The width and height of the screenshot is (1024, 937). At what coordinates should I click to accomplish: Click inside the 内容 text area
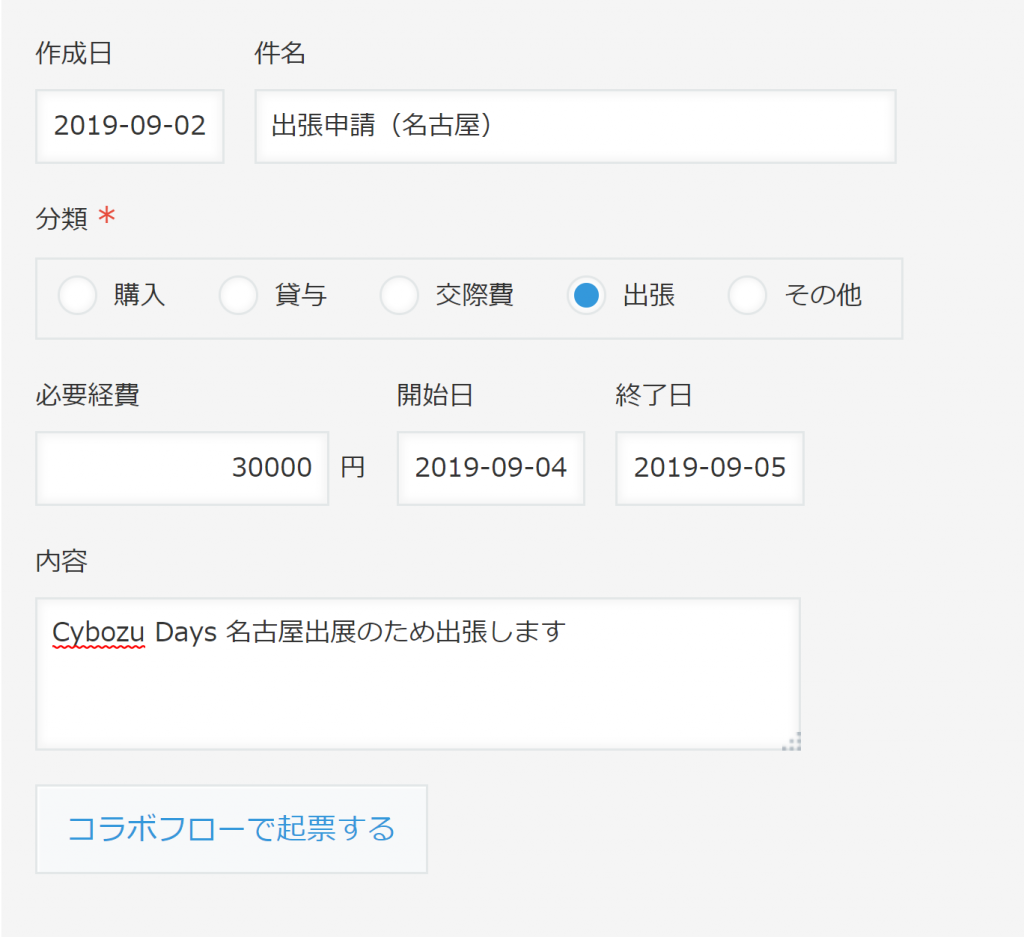[418, 674]
